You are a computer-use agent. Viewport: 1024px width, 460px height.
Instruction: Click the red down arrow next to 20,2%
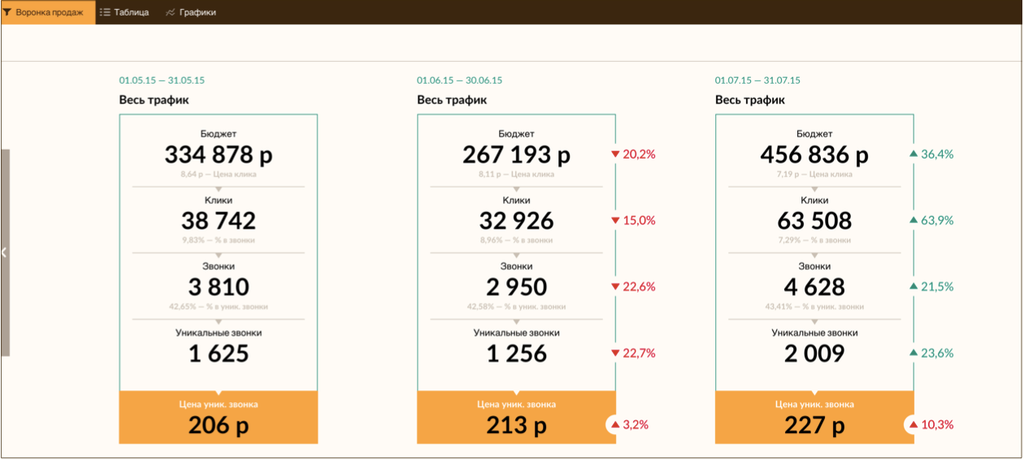[x=616, y=154]
